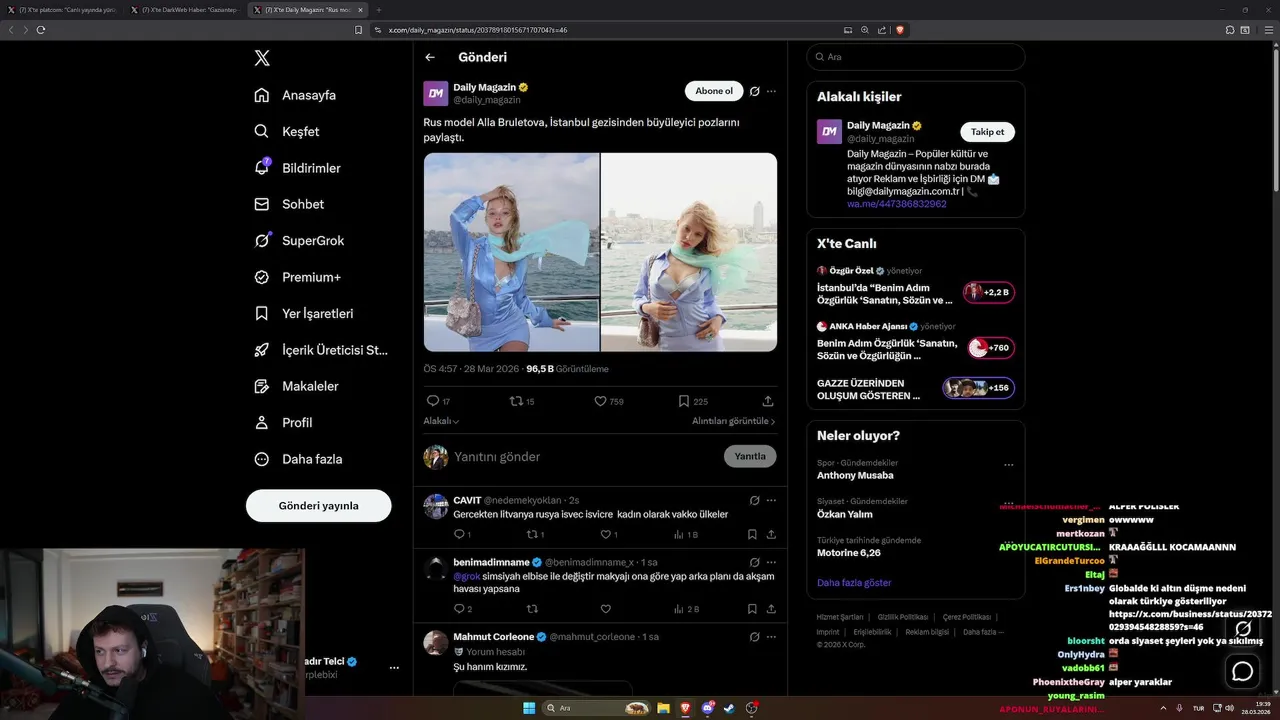Open account menu beside the @...plebixi handle
Screen dimensions: 1280x720
[394, 667]
